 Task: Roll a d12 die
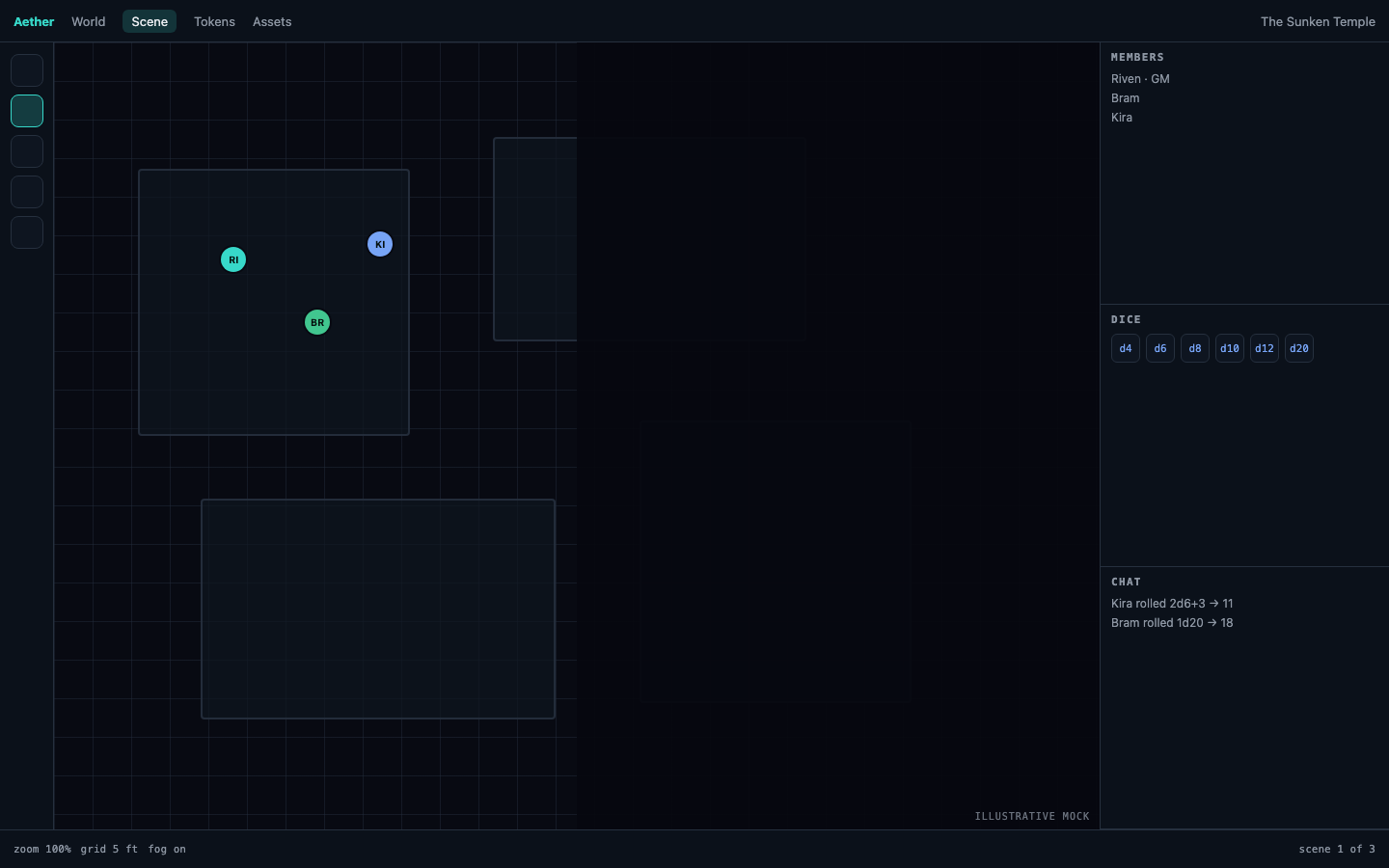tap(1265, 348)
